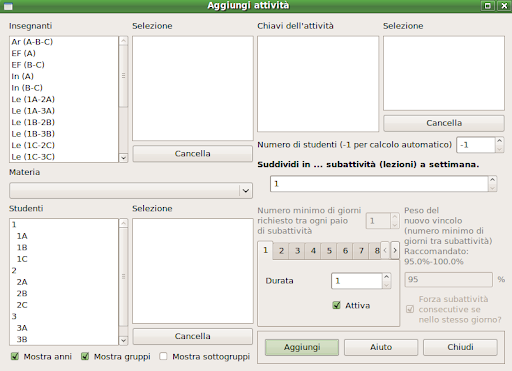Open the Aiuto help button
The image size is (512, 371).
coord(381,347)
